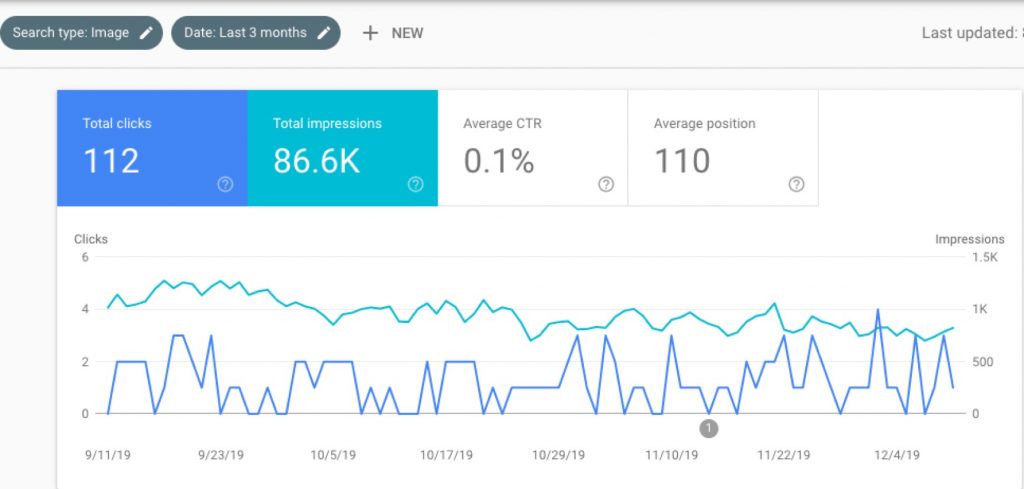1024x489 pixels.
Task: Enable the Average CTR metric card
Action: click(x=533, y=148)
